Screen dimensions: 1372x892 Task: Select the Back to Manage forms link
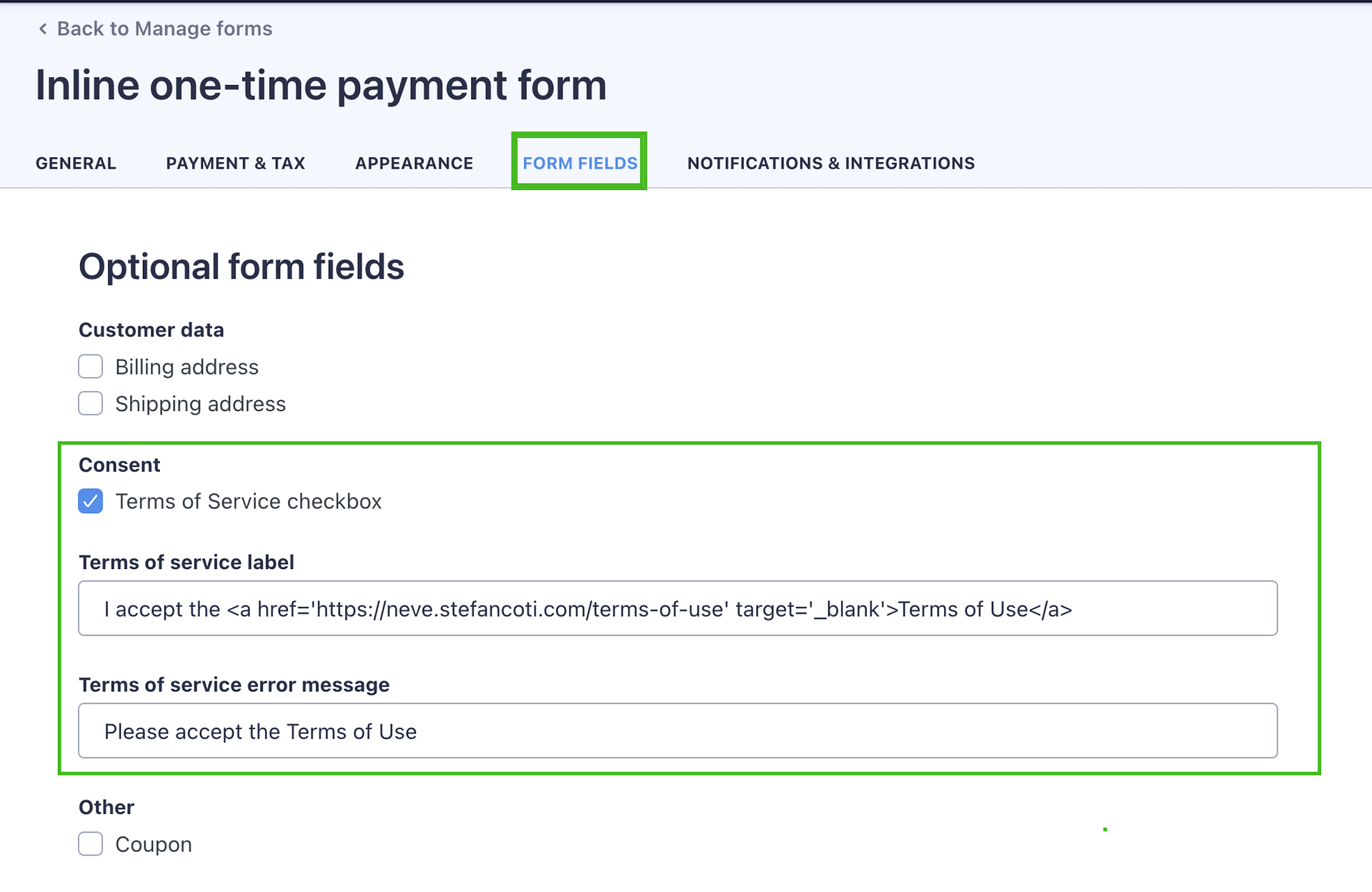tap(165, 29)
